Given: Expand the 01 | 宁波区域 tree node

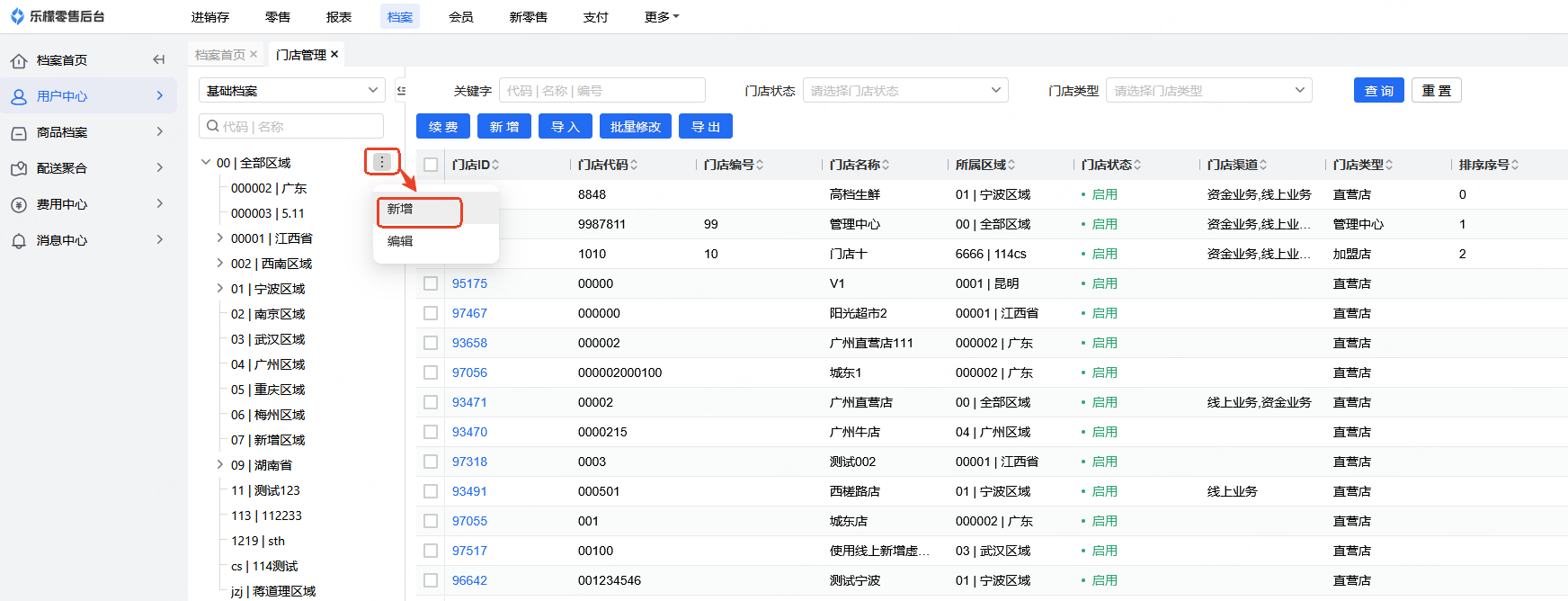Looking at the screenshot, I should (x=220, y=289).
